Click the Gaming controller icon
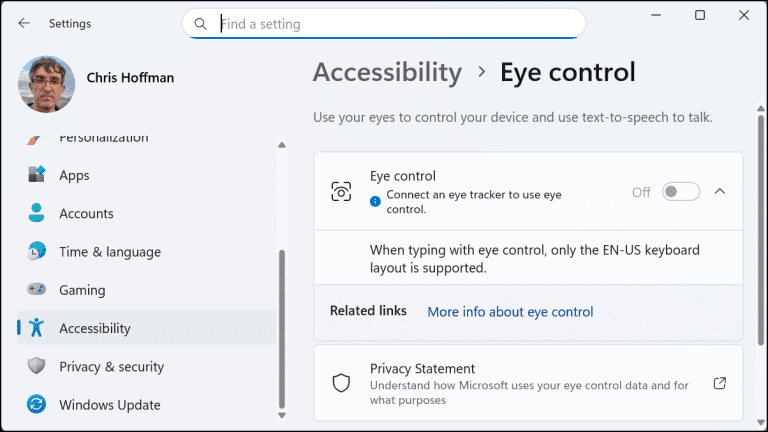768x432 pixels. [37, 290]
